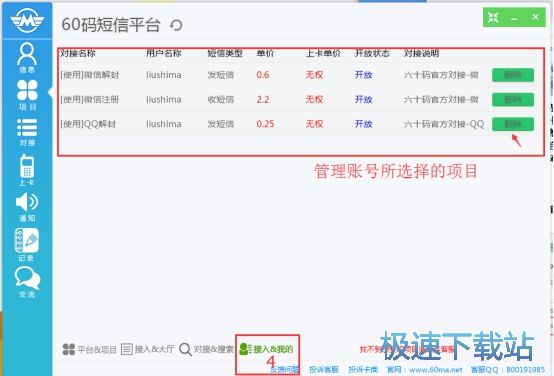Open the 通知 speaker sidebar icon

(27, 207)
